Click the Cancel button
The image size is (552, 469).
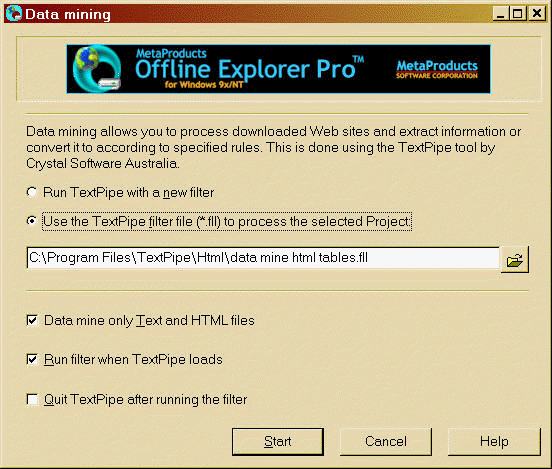click(386, 442)
